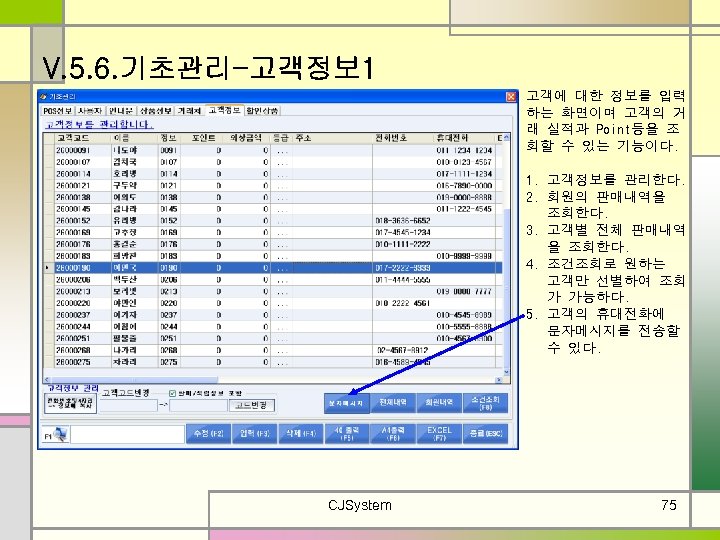Click the A1출력 (F6) button
This screenshot has height=540, width=720.
tap(393, 433)
